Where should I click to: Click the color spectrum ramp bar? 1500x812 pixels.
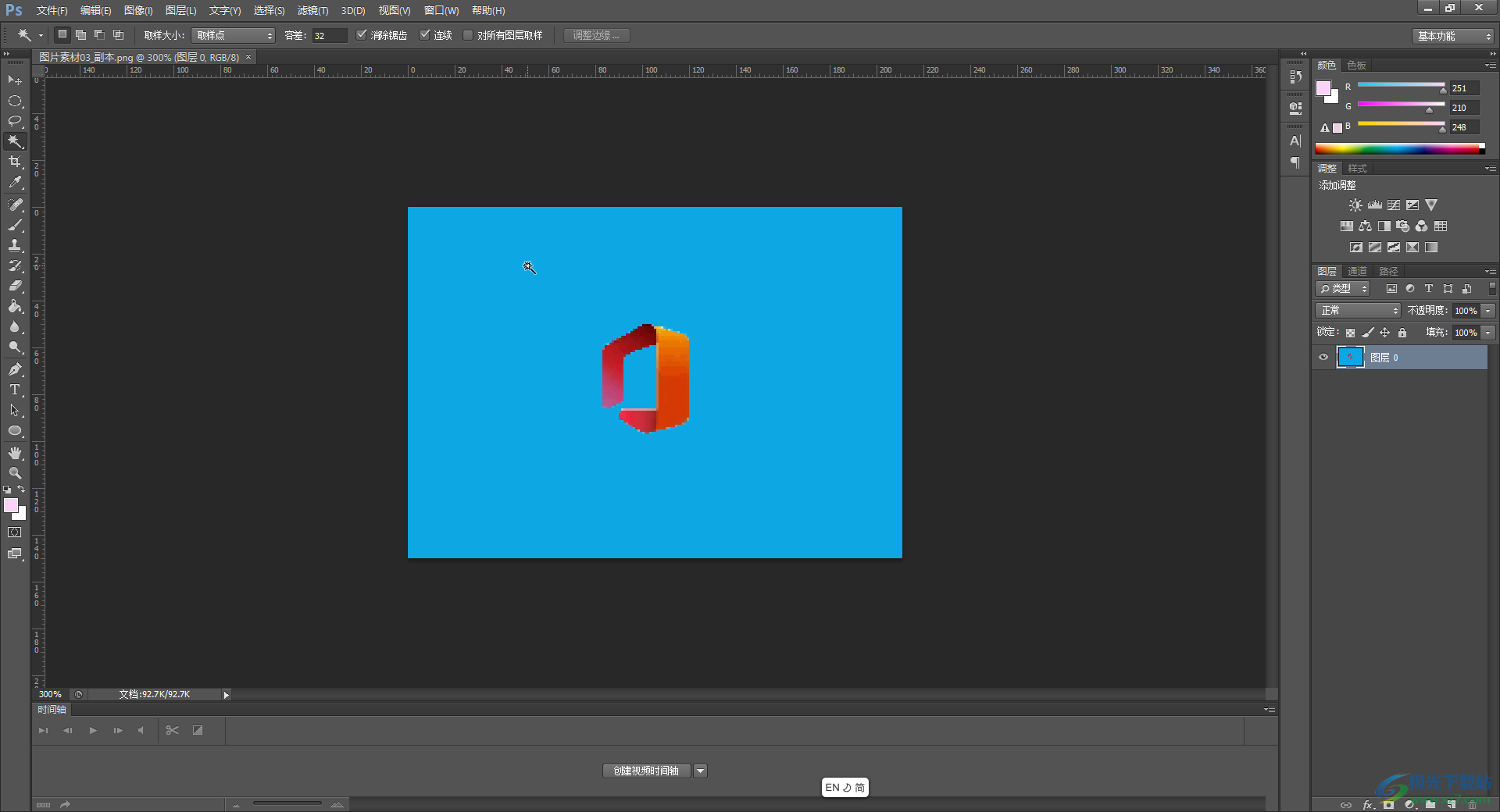pos(1398,149)
